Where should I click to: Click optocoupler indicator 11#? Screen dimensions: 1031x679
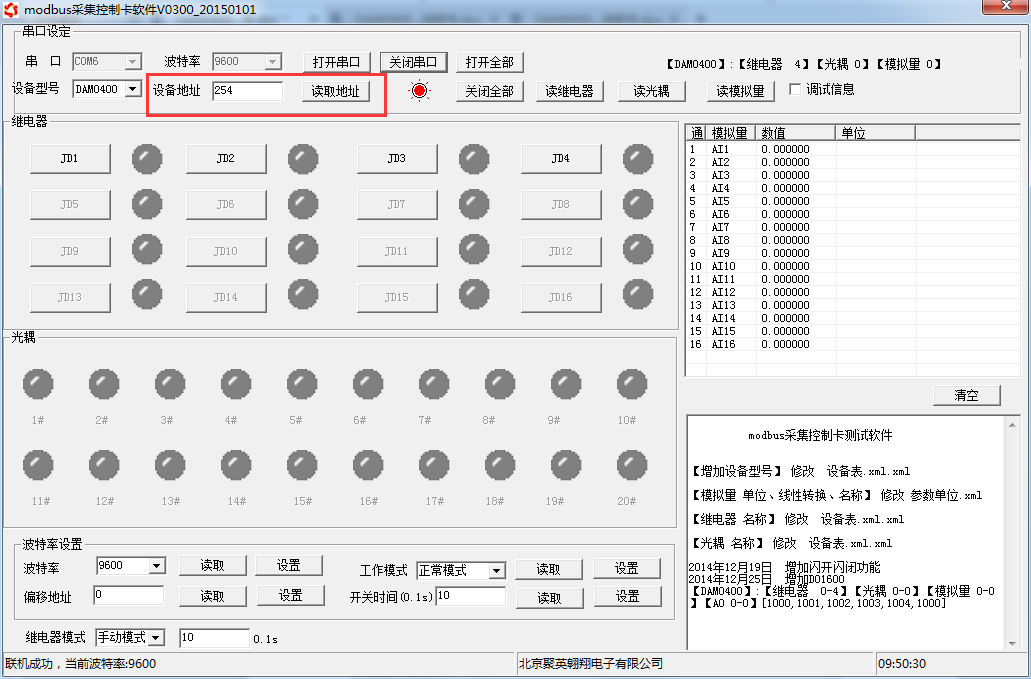click(x=37, y=465)
